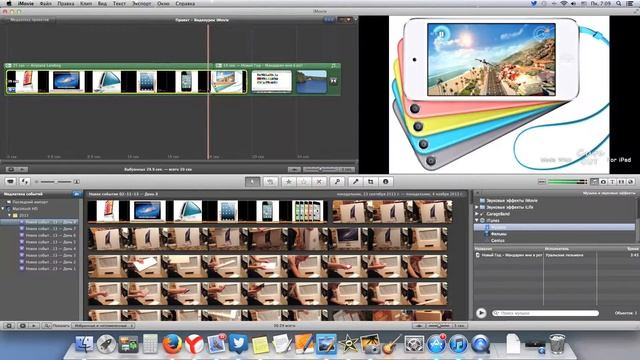
Task: Open the maps and backgrounds browser icon
Action: (630, 182)
